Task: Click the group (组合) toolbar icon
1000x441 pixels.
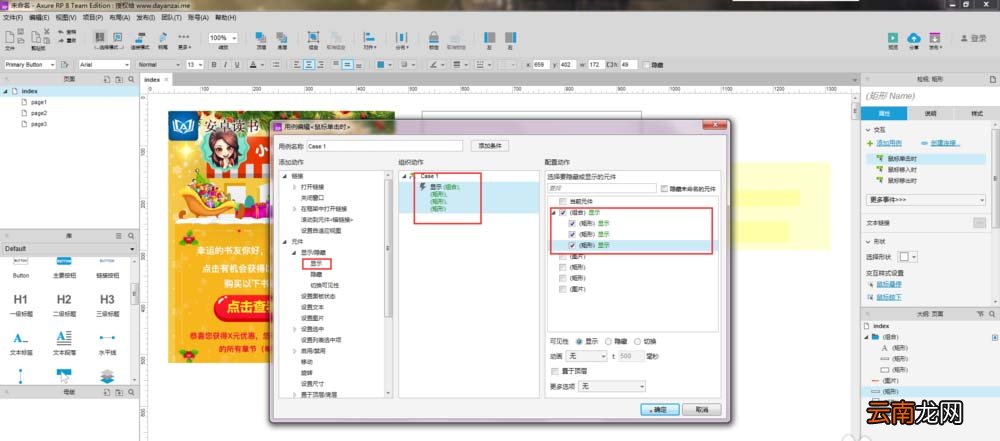Action: (x=313, y=39)
